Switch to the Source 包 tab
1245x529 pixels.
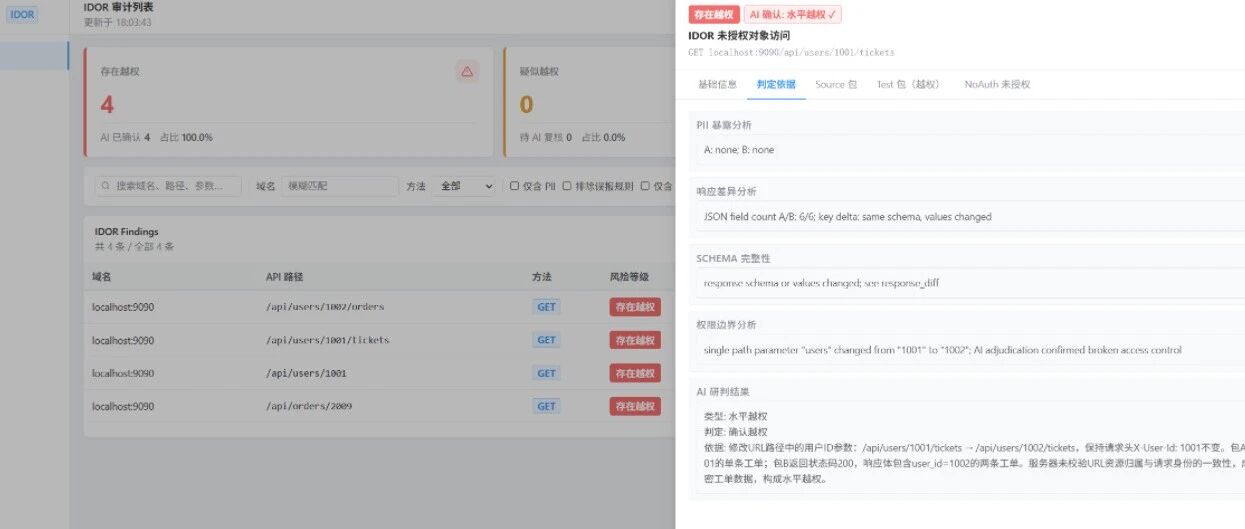(x=836, y=85)
